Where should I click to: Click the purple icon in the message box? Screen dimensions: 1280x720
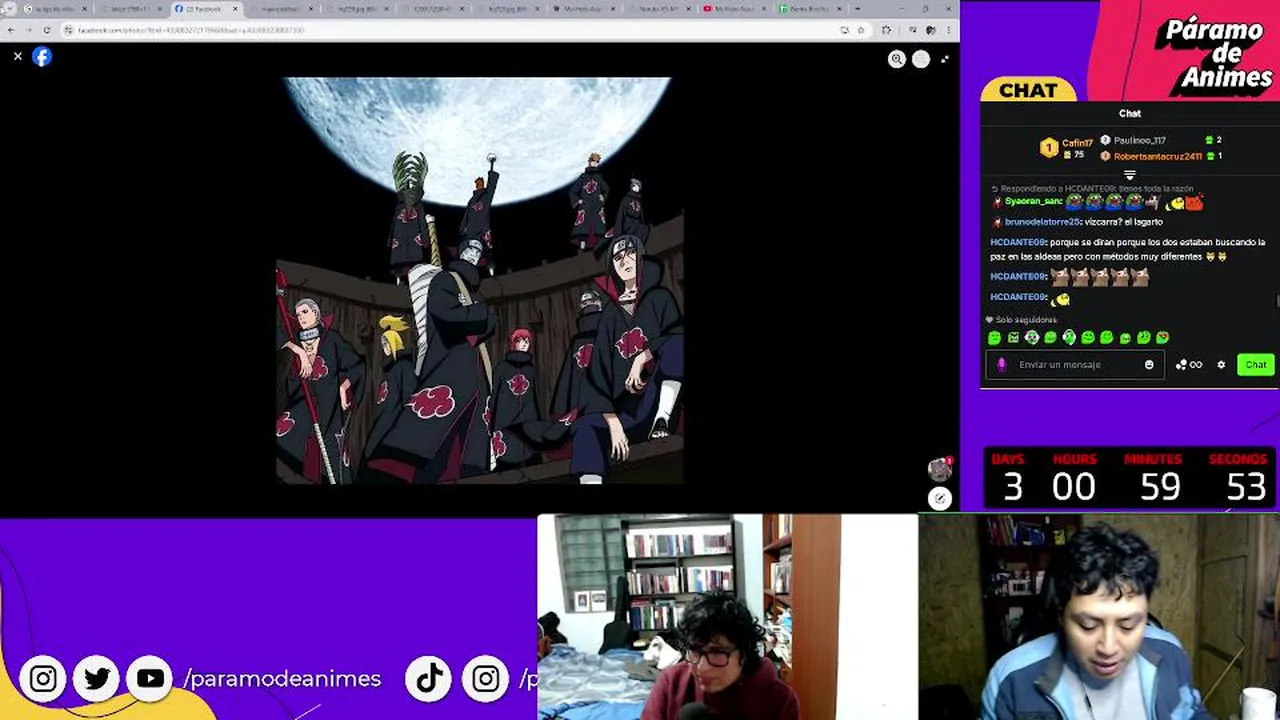click(1002, 365)
